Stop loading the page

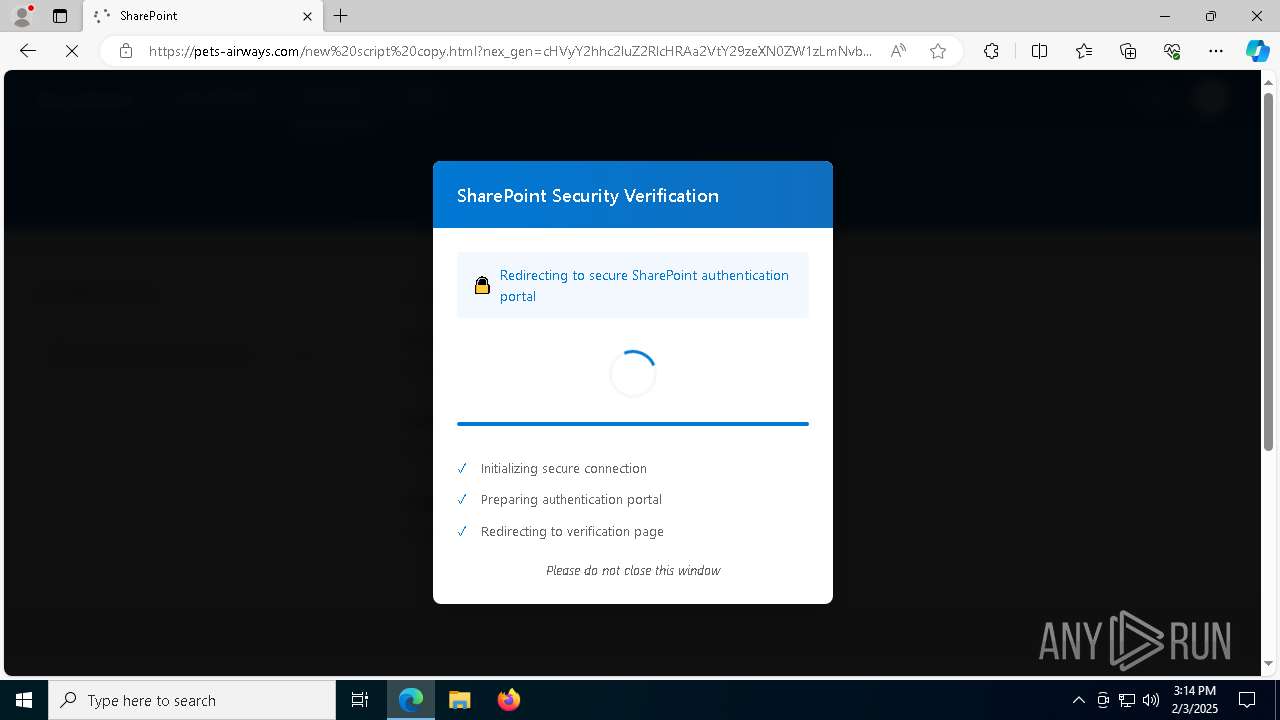(x=72, y=51)
